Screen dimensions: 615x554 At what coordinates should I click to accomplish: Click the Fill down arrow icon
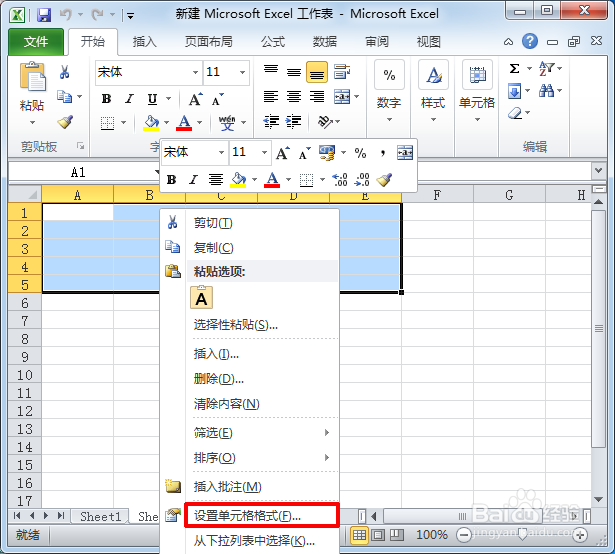click(514, 91)
